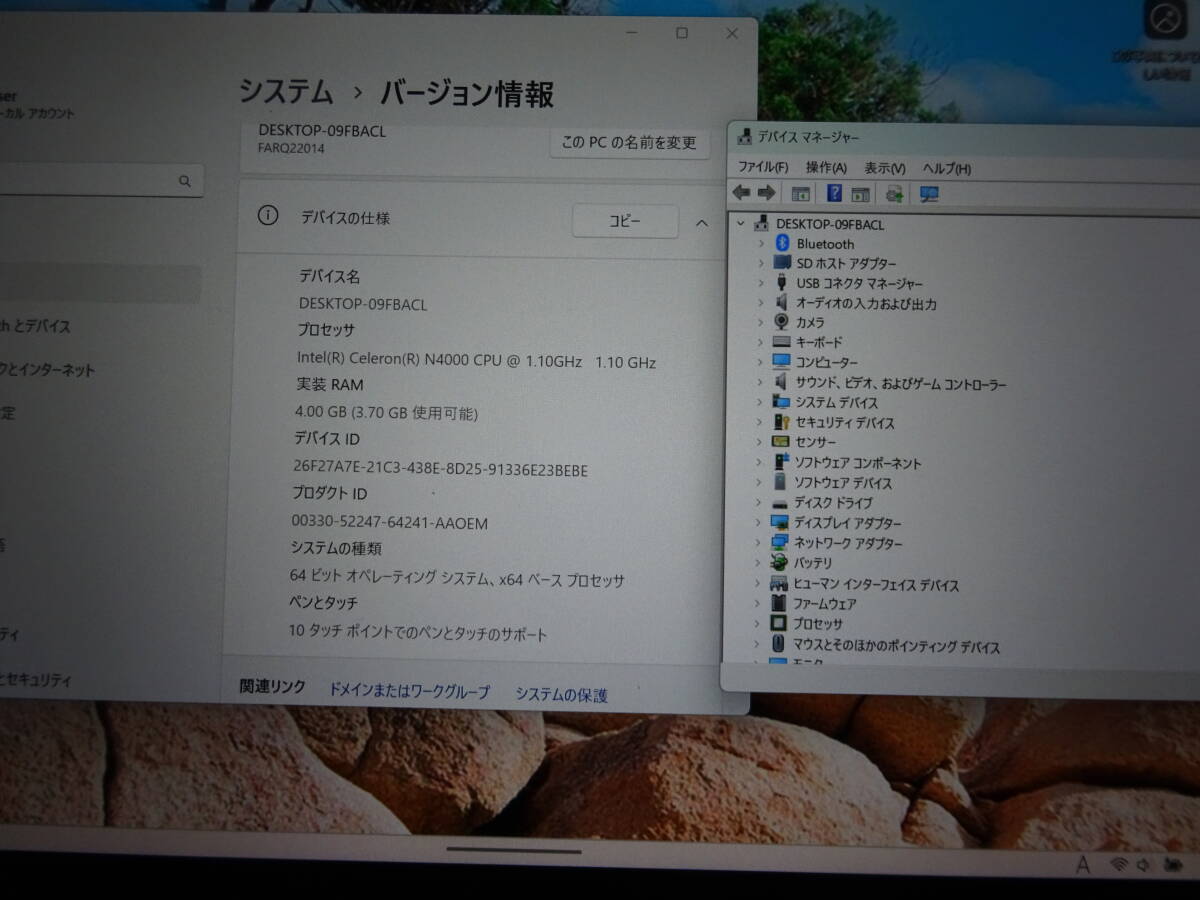The image size is (1200, 900).
Task: Open the Wi-Fi icon in the taskbar
Action: (x=1117, y=864)
